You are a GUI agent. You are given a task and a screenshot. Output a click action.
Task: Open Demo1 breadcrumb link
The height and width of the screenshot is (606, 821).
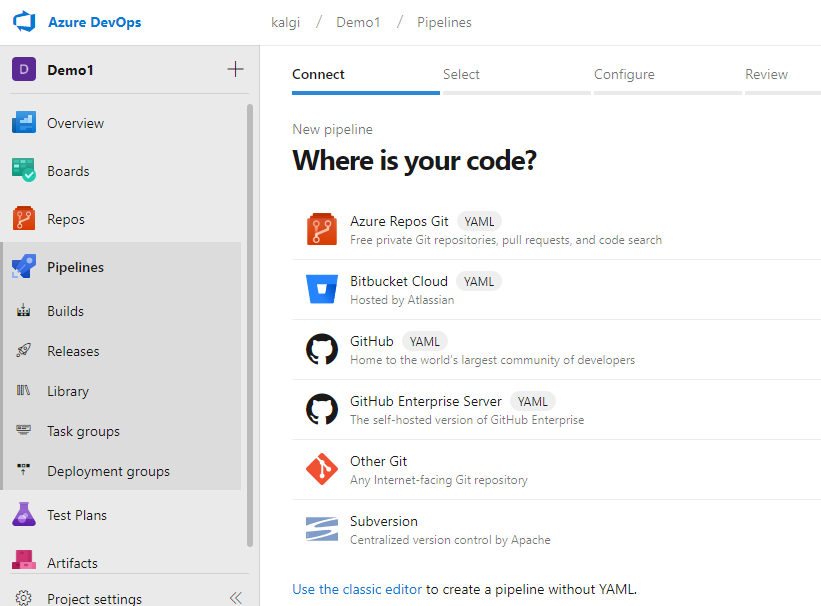358,23
